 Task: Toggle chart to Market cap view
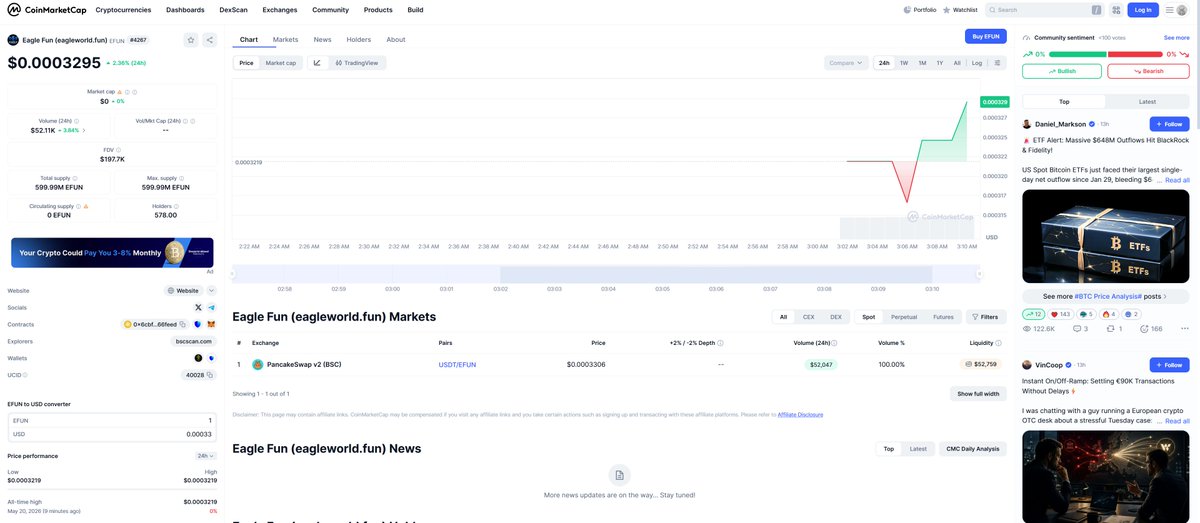pyautogui.click(x=280, y=62)
